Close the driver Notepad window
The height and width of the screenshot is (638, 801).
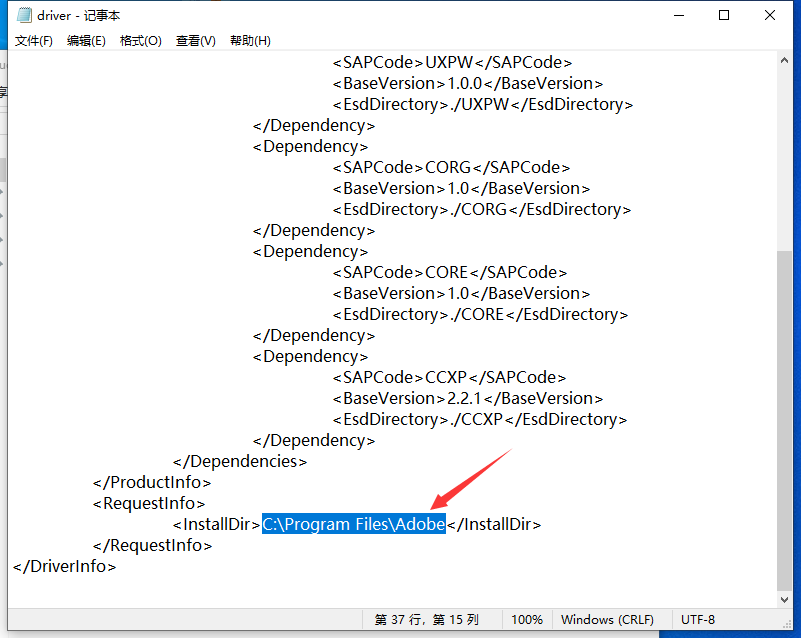point(770,15)
